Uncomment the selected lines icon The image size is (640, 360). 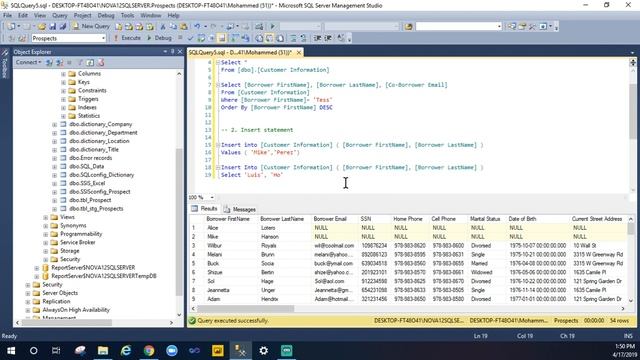[303, 38]
